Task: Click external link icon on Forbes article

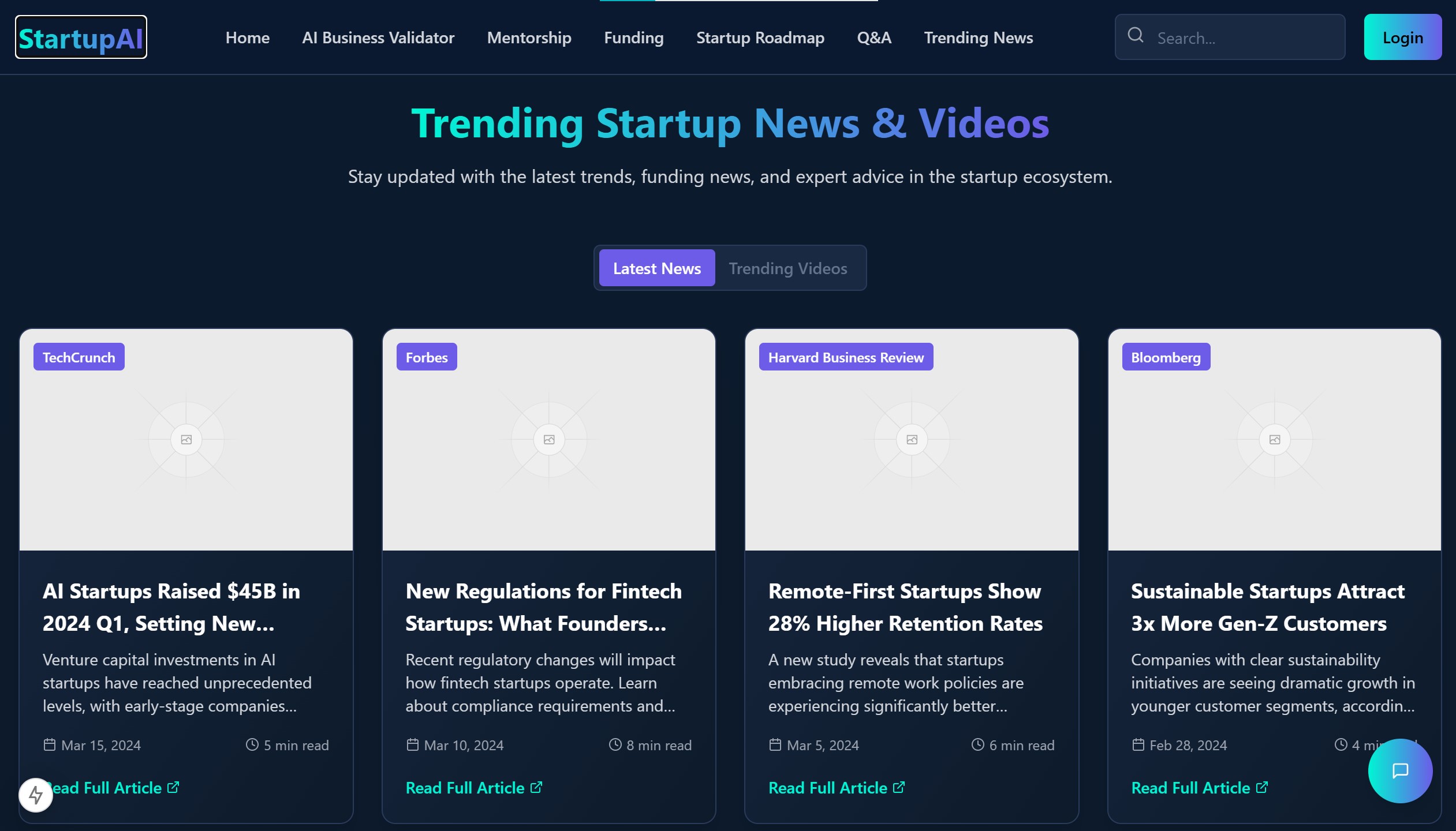Action: pos(536,787)
